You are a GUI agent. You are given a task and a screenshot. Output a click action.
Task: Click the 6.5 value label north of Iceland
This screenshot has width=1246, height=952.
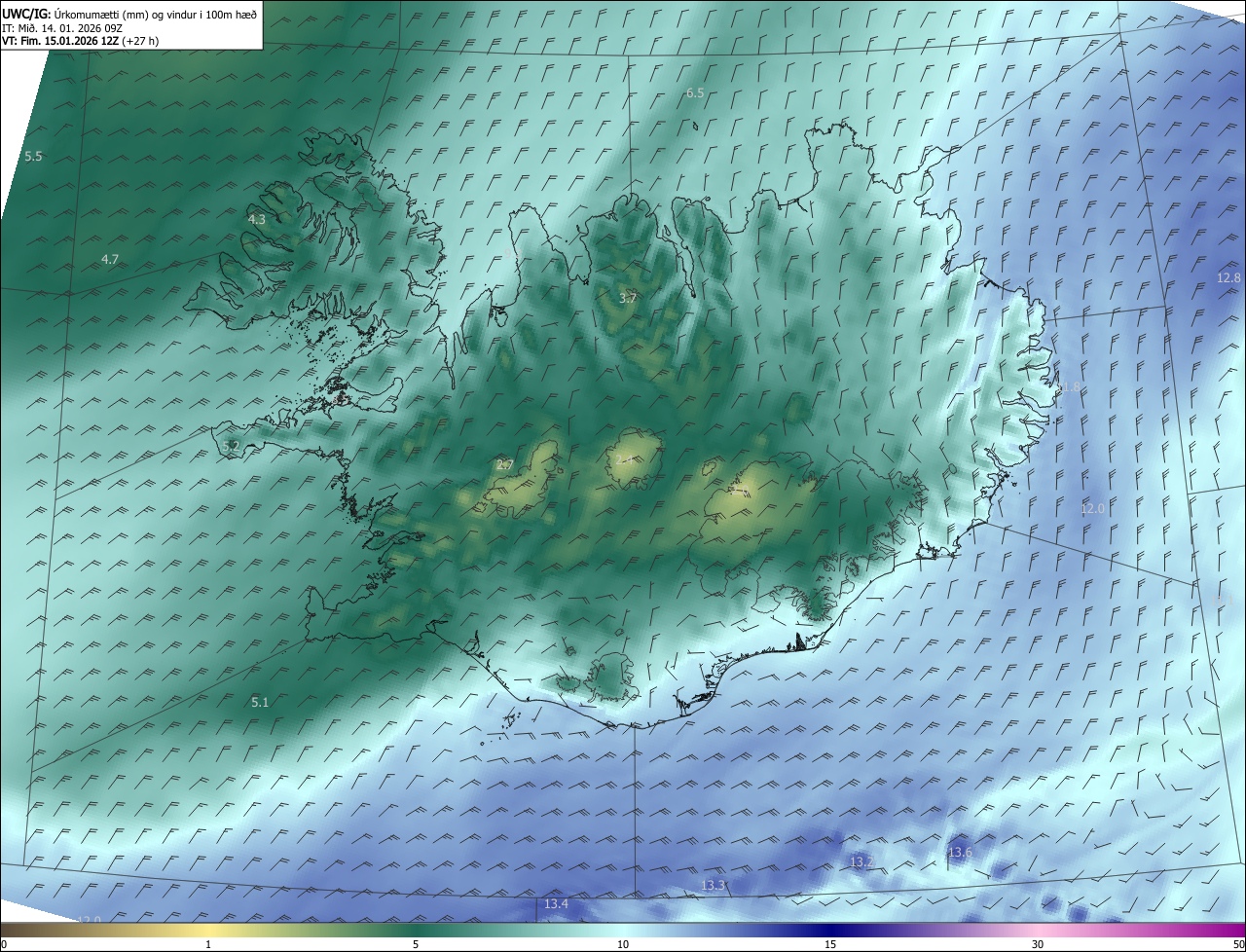(x=695, y=92)
